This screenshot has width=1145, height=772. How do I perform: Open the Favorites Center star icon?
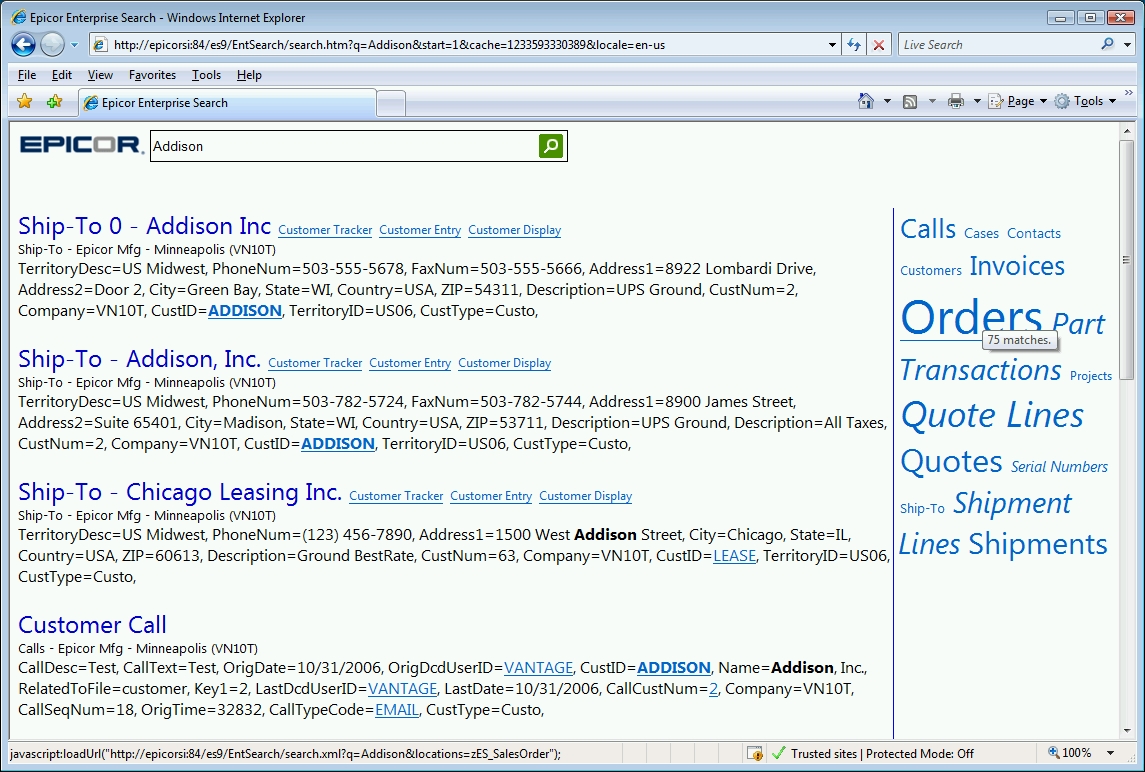click(25, 102)
